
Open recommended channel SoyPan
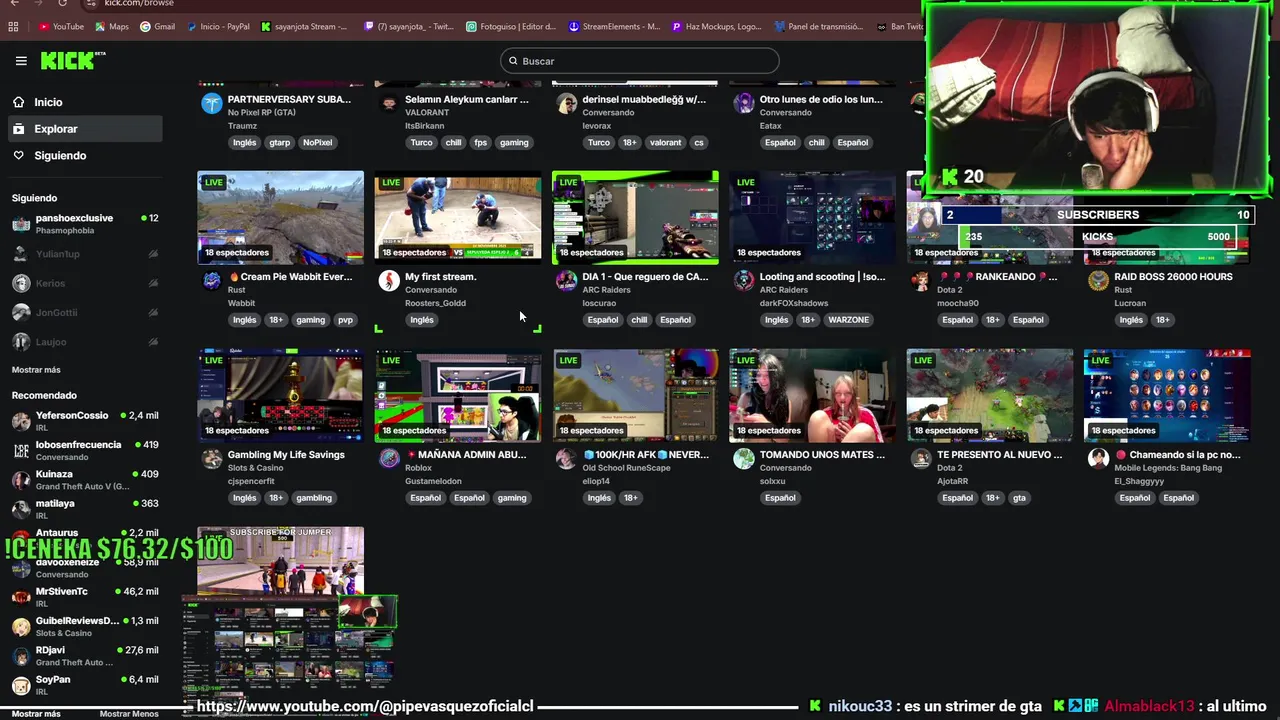[x=85, y=685]
